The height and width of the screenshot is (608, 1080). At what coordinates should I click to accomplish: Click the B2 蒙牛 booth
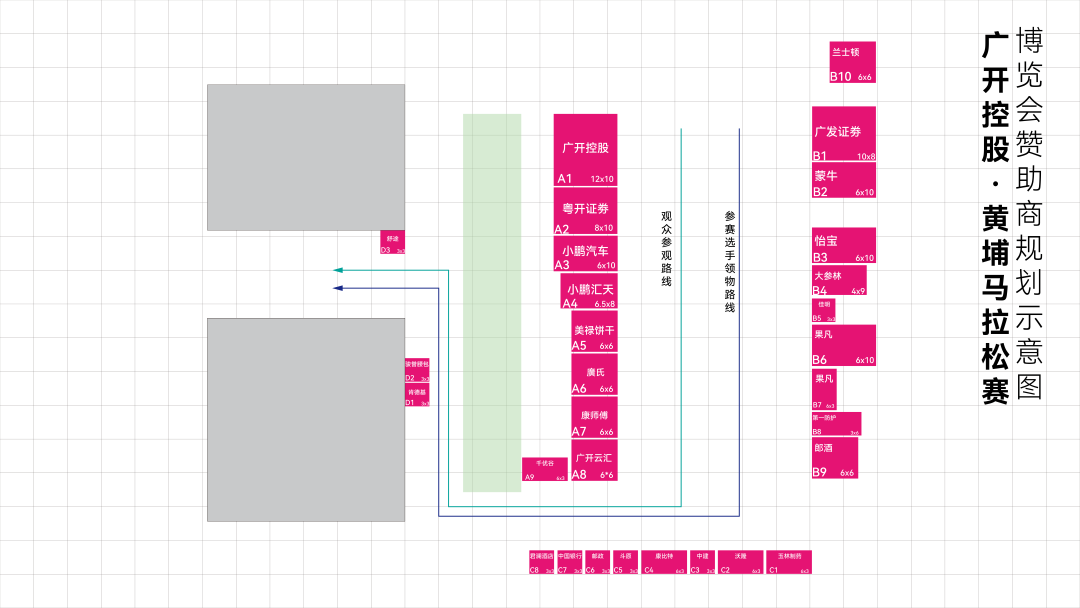coord(843,181)
